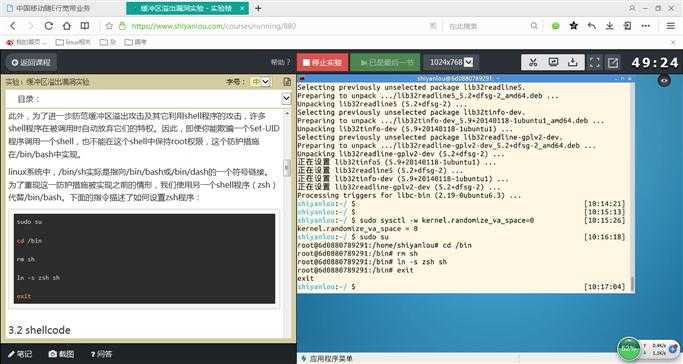Click the search magnifier icon in toolbar
The width and height of the screenshot is (683, 364).
click(534, 26)
